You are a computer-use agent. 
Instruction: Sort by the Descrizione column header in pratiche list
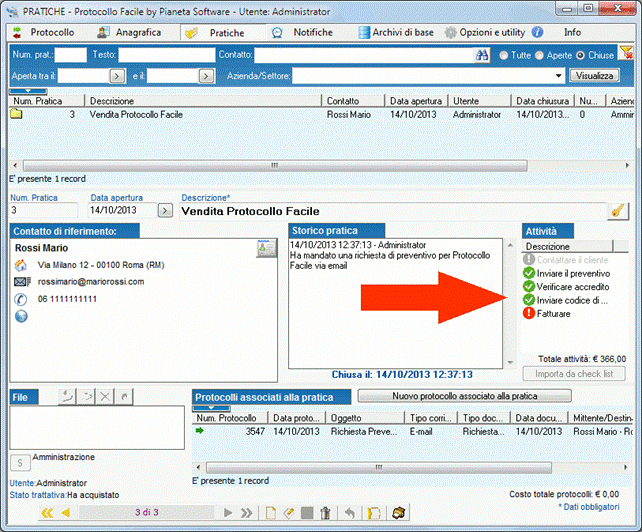203,101
